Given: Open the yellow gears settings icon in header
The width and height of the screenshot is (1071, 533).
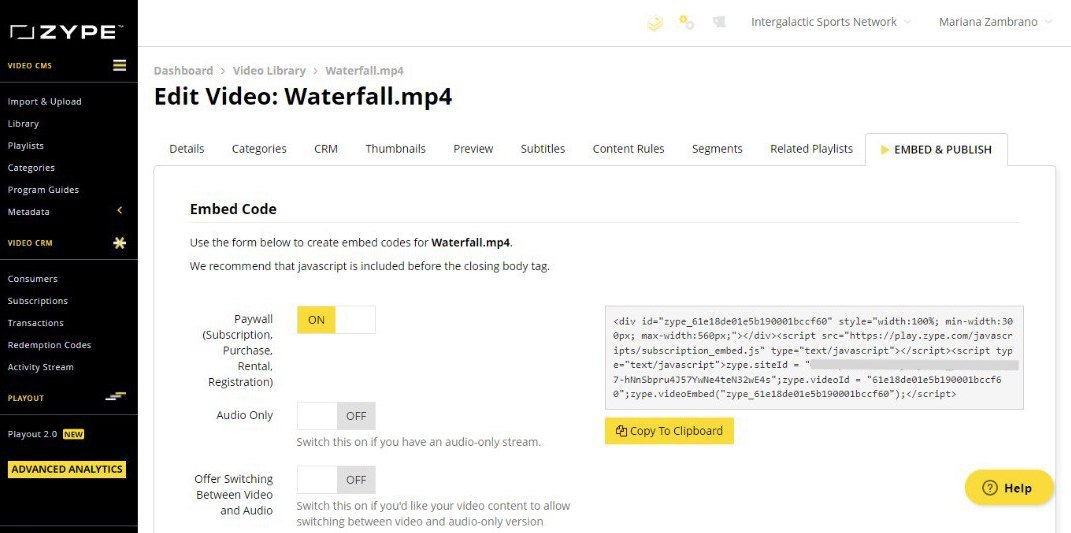Looking at the screenshot, I should coord(686,23).
